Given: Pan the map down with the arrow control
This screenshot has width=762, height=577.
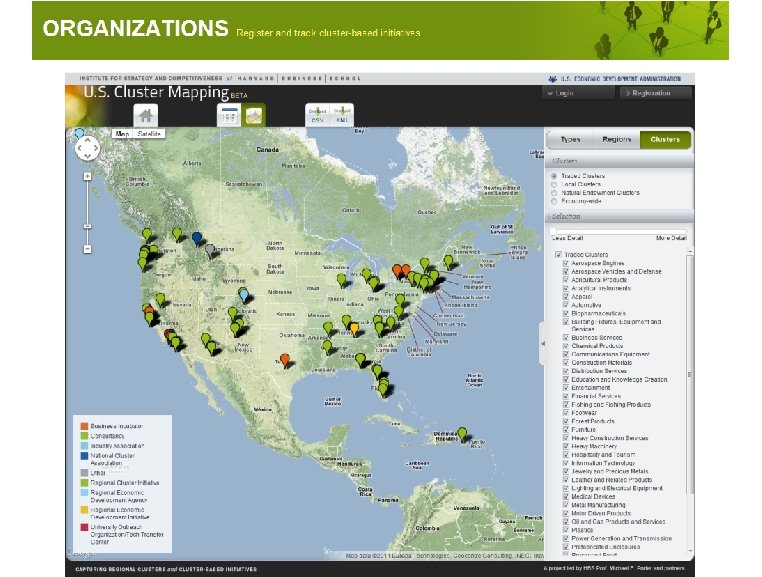Looking at the screenshot, I should (x=87, y=156).
